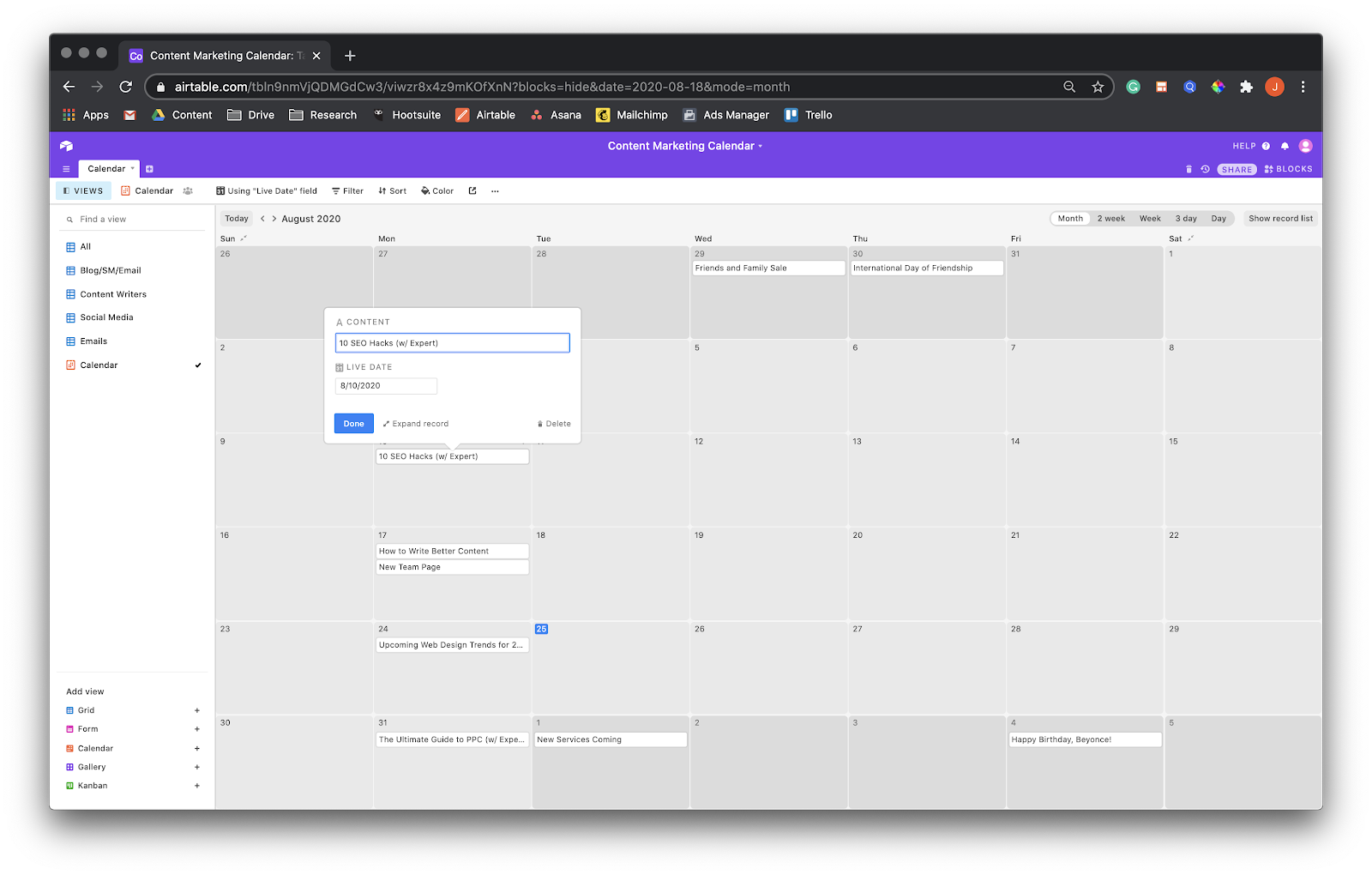The height and width of the screenshot is (875, 1372).
Task: Click Expand record in the popup
Action: (x=416, y=424)
